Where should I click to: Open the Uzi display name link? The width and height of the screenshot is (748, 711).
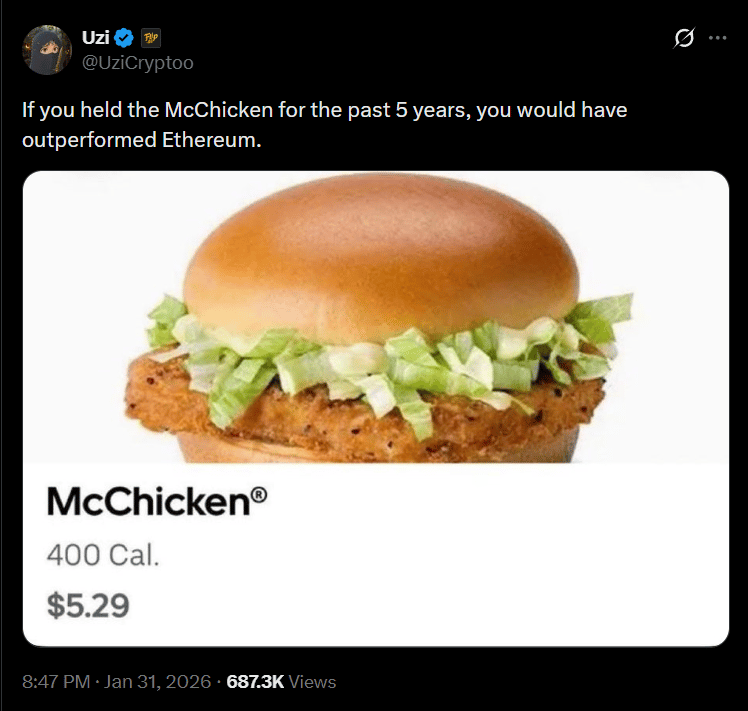95,37
